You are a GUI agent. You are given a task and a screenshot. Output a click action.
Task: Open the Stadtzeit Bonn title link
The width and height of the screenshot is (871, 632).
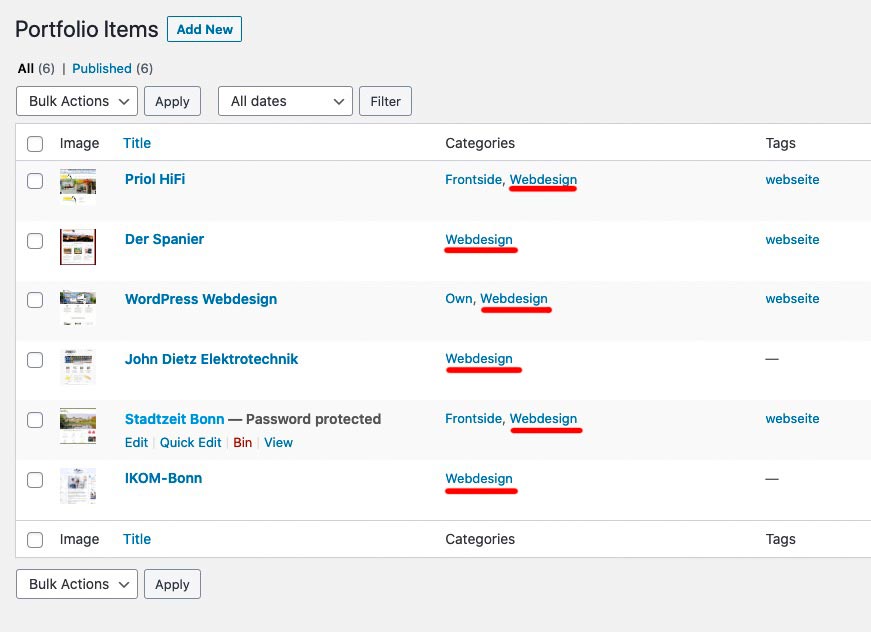174,419
